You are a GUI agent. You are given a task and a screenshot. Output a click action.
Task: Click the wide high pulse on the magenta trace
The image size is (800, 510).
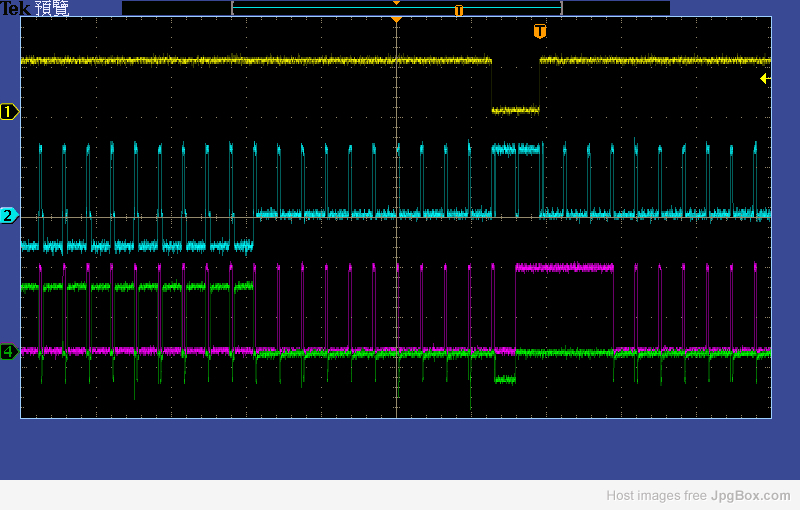[x=564, y=267]
